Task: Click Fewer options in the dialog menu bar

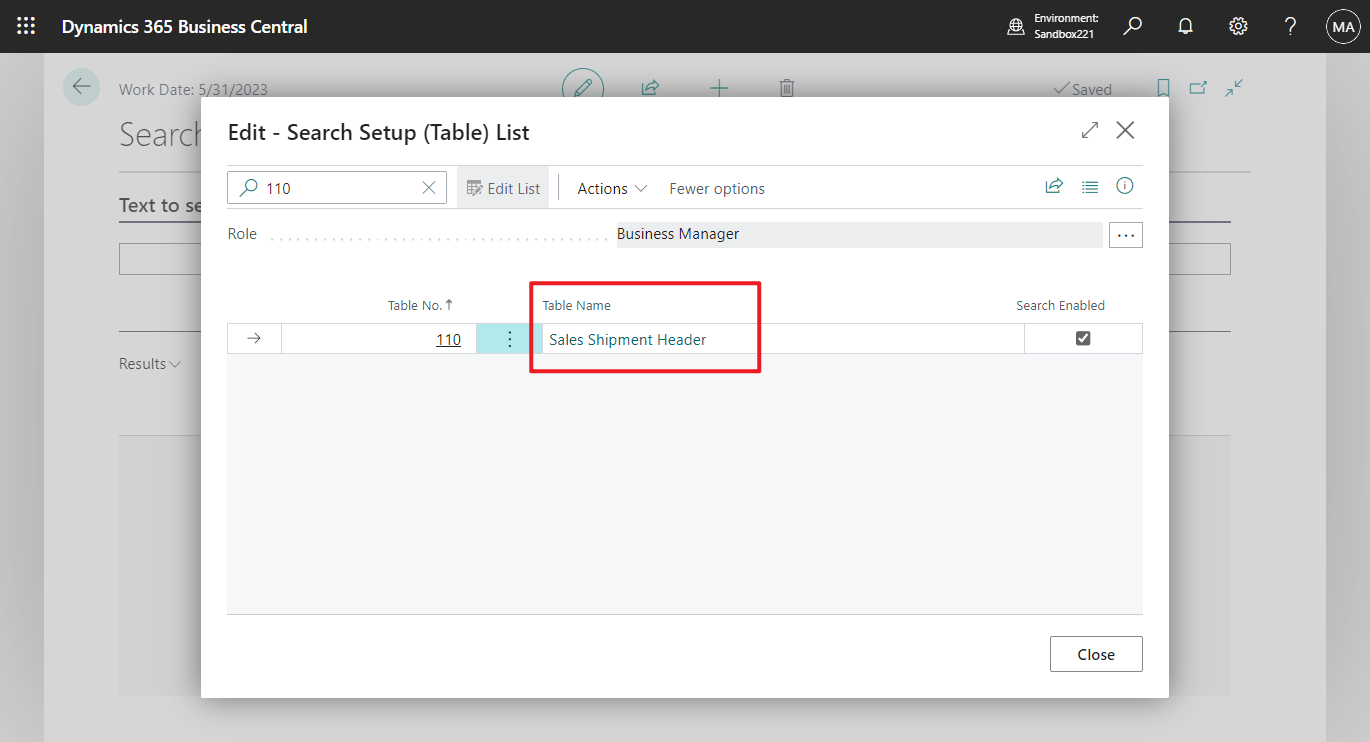Action: pos(716,188)
